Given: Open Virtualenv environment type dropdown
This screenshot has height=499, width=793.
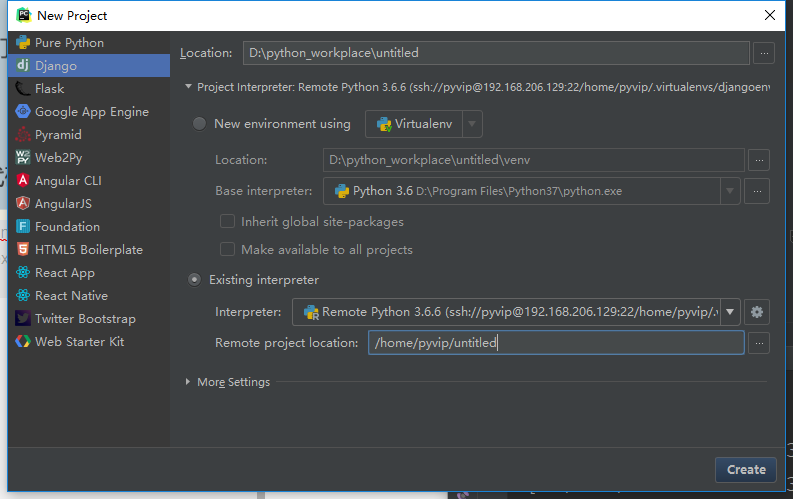Looking at the screenshot, I should [472, 124].
